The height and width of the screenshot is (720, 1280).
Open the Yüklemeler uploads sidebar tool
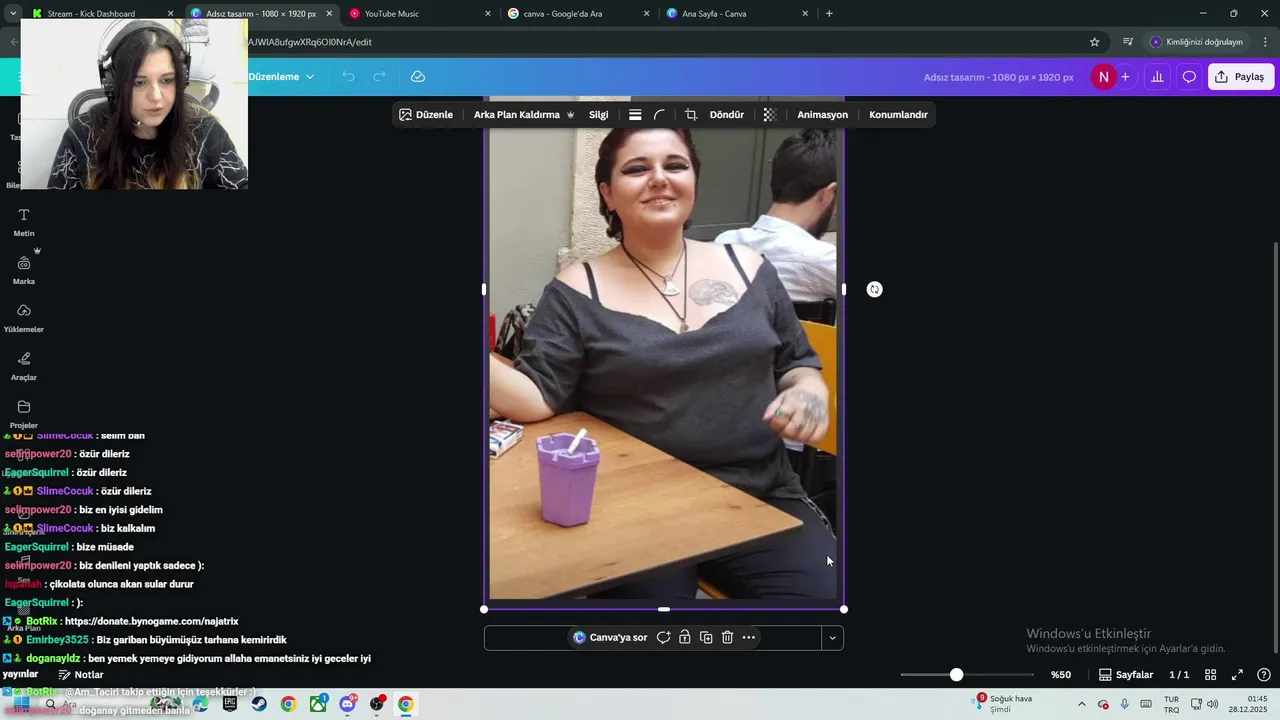pyautogui.click(x=24, y=318)
